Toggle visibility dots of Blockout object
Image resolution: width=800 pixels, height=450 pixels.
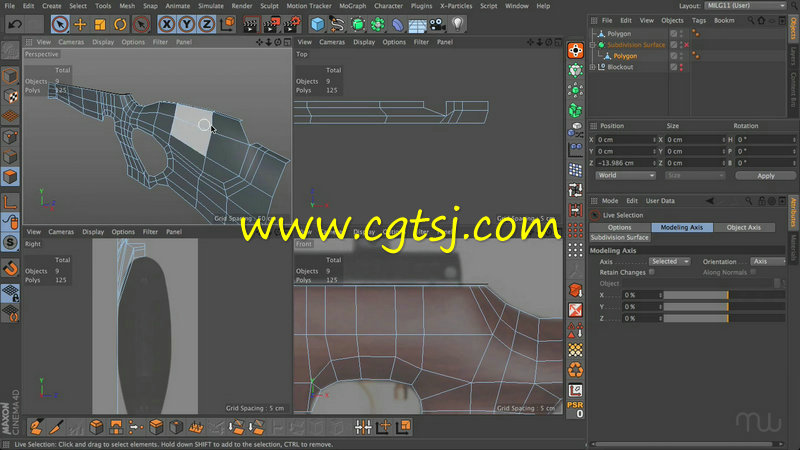(x=682, y=67)
